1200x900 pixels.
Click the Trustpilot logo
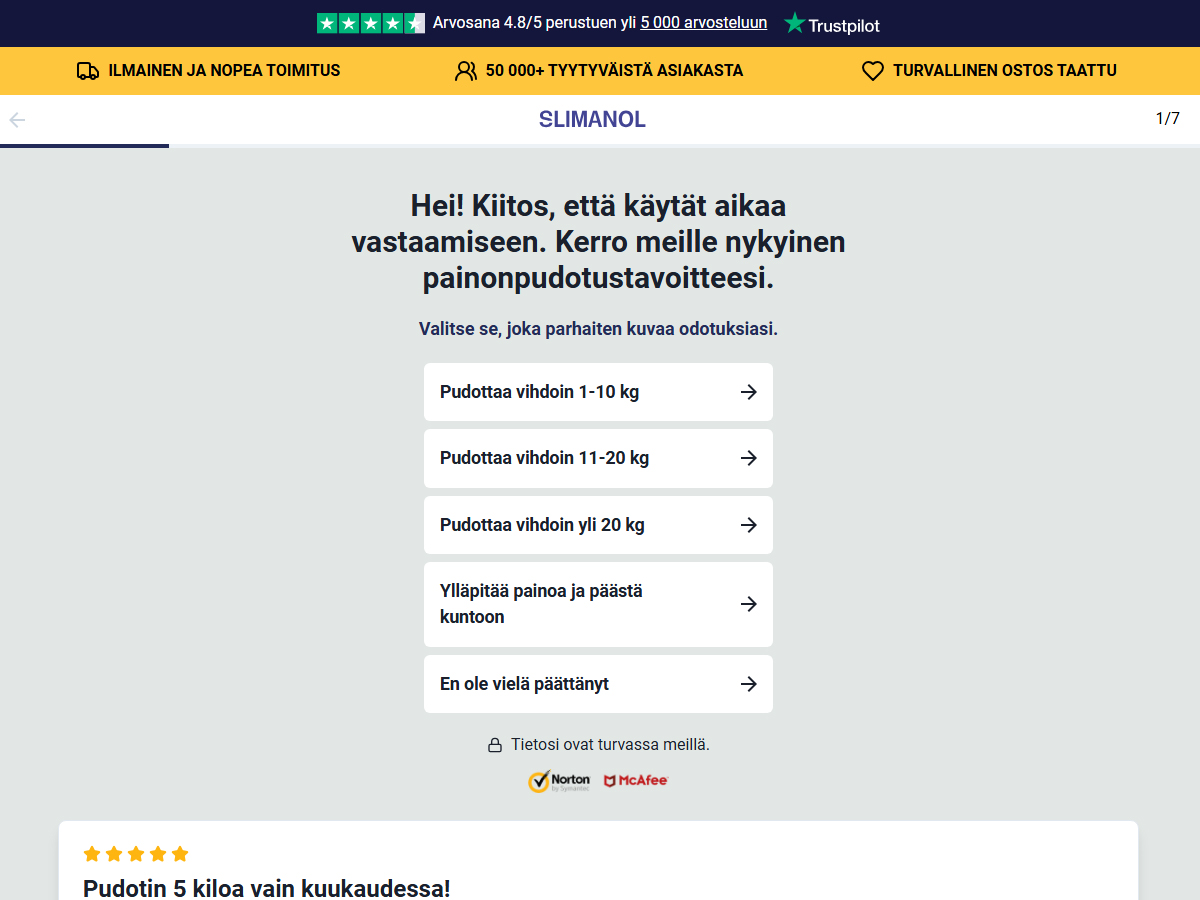[x=832, y=24]
